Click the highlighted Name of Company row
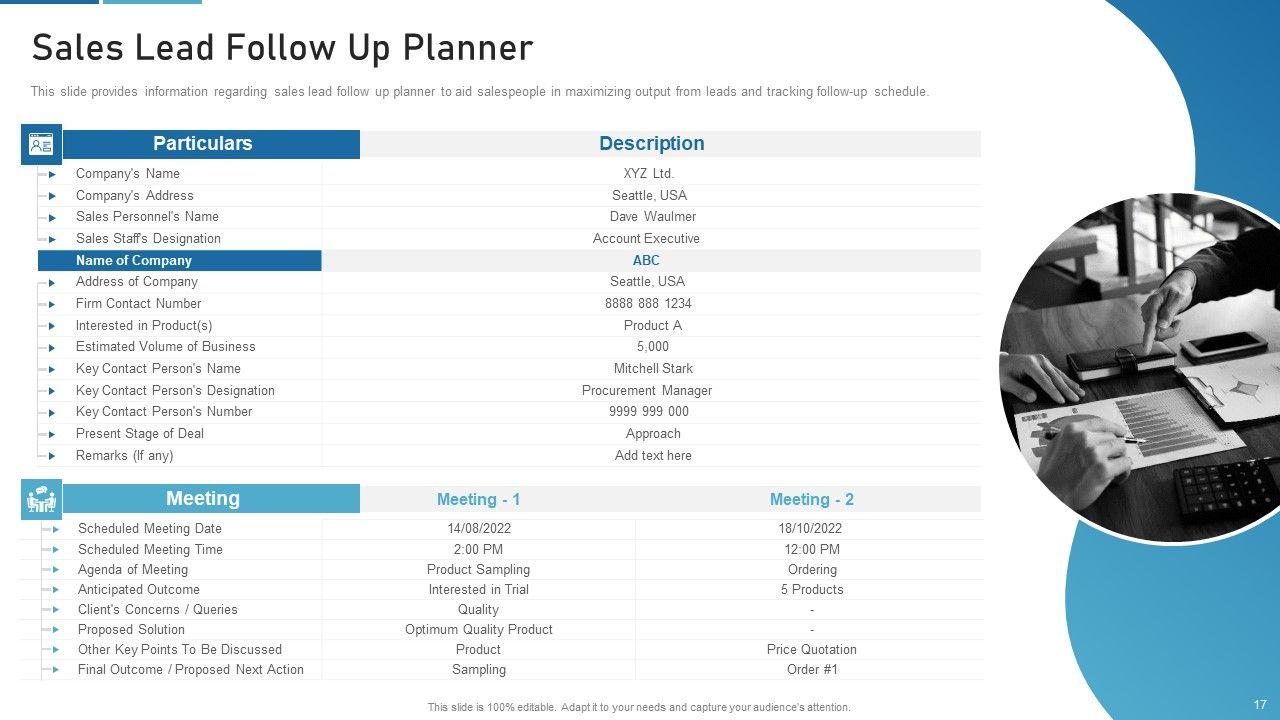1280x720 pixels. click(180, 261)
